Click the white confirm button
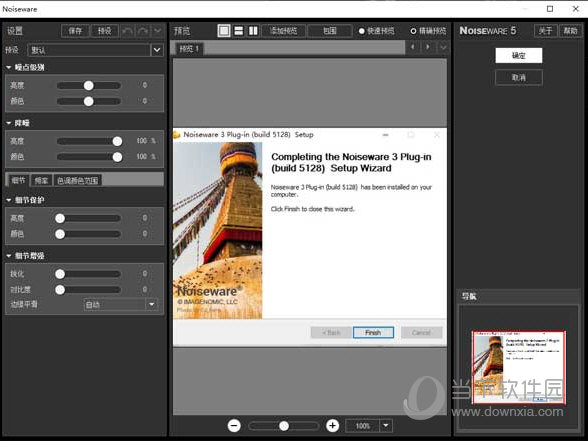The image size is (588, 441). [x=519, y=56]
